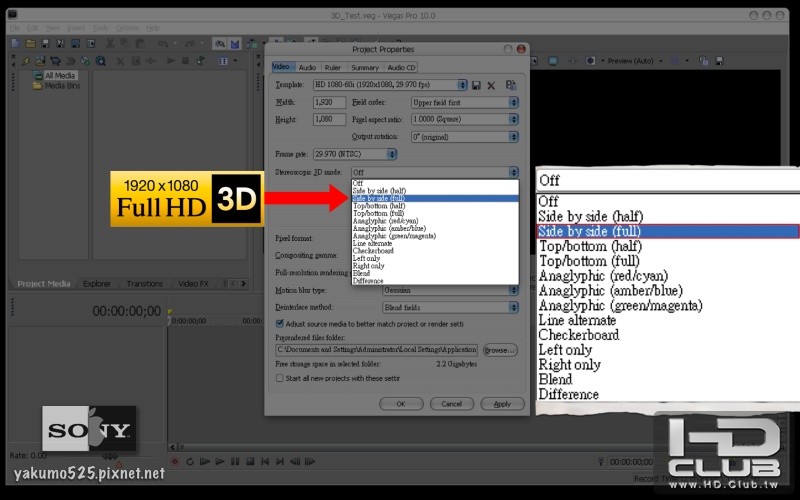Delete template with the X icon
800x500 pixels.
click(491, 86)
